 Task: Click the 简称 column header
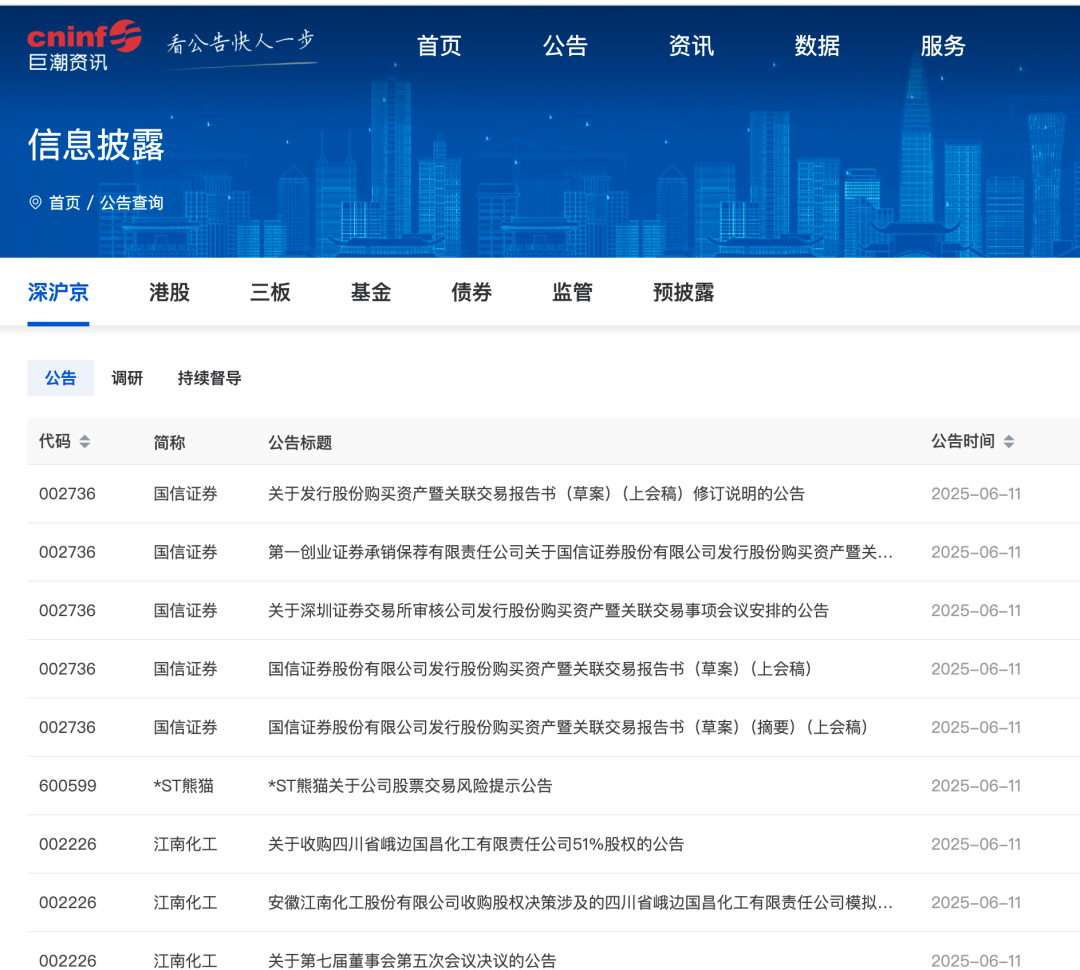169,442
